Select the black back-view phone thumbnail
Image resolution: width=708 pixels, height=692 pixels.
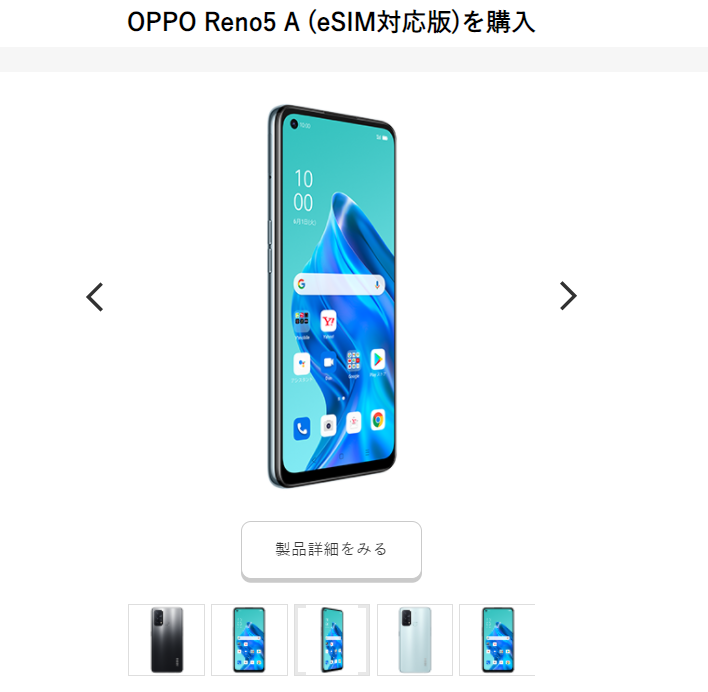[x=167, y=640]
